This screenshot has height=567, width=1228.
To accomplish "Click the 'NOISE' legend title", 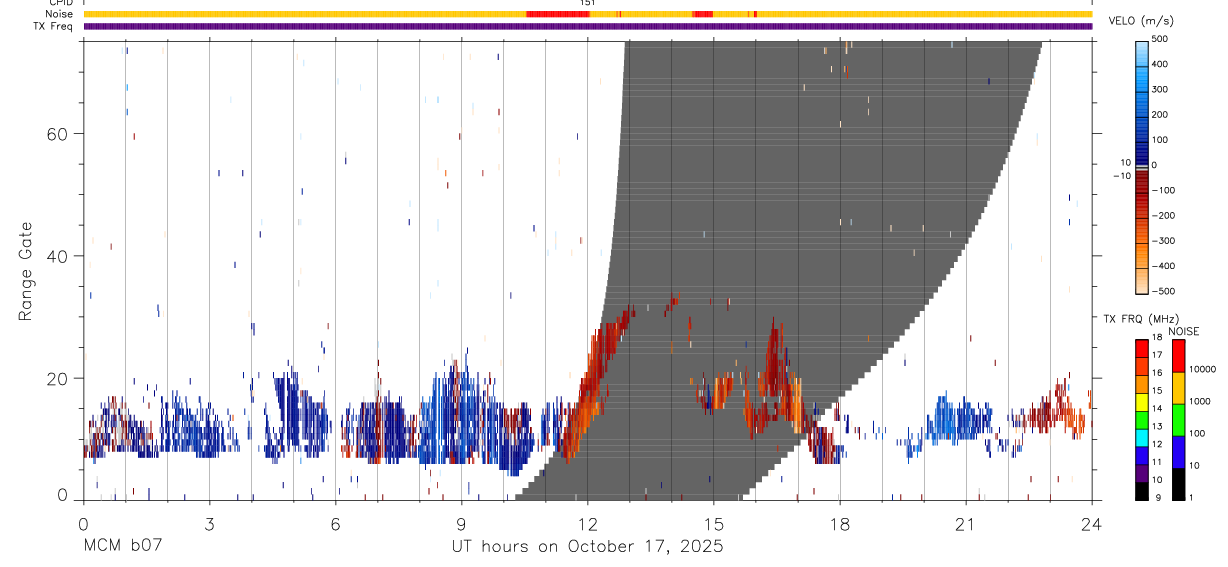I will point(1183,332).
